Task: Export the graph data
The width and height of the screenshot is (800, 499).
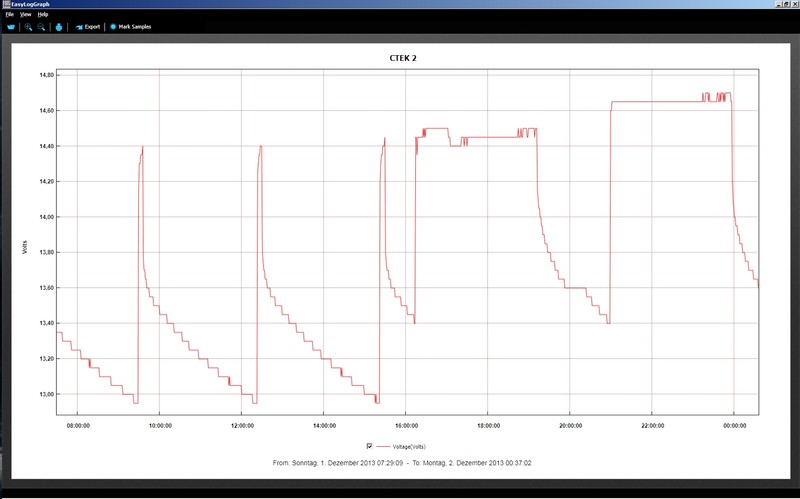Action: tap(88, 27)
